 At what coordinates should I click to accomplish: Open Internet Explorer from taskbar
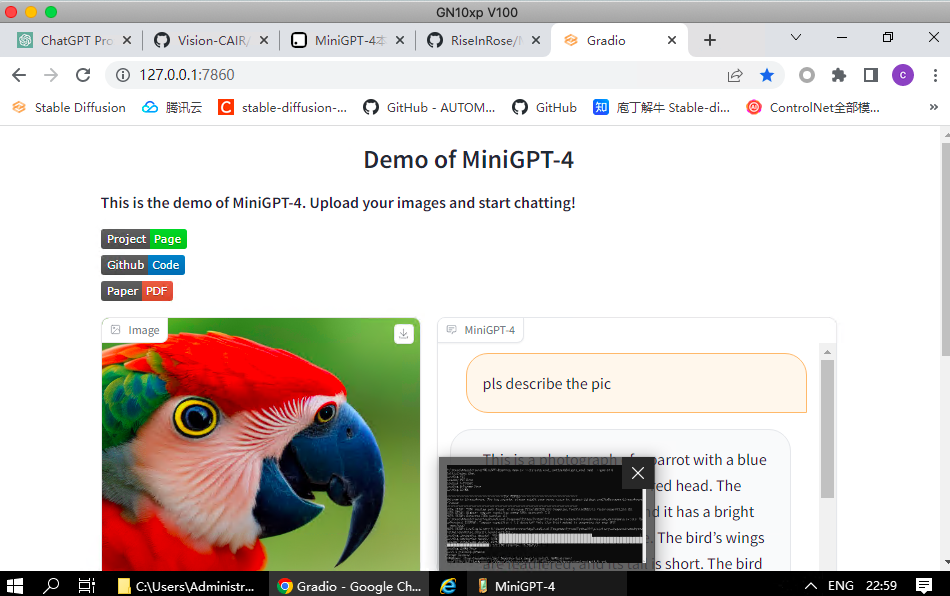[448, 586]
